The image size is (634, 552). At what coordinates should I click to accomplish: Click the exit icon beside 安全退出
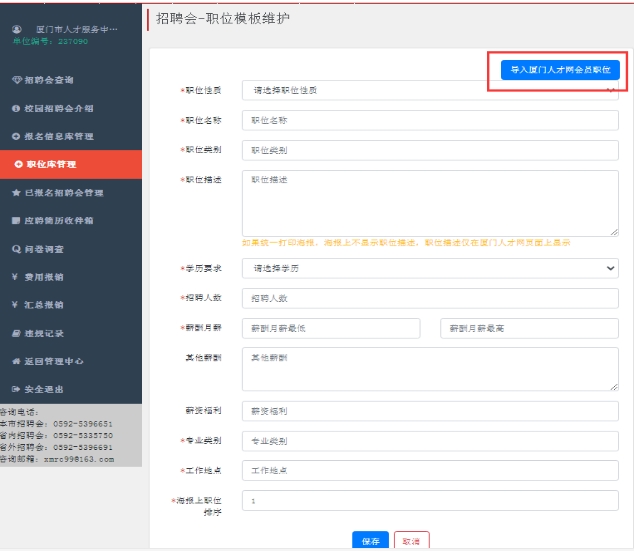point(16,389)
